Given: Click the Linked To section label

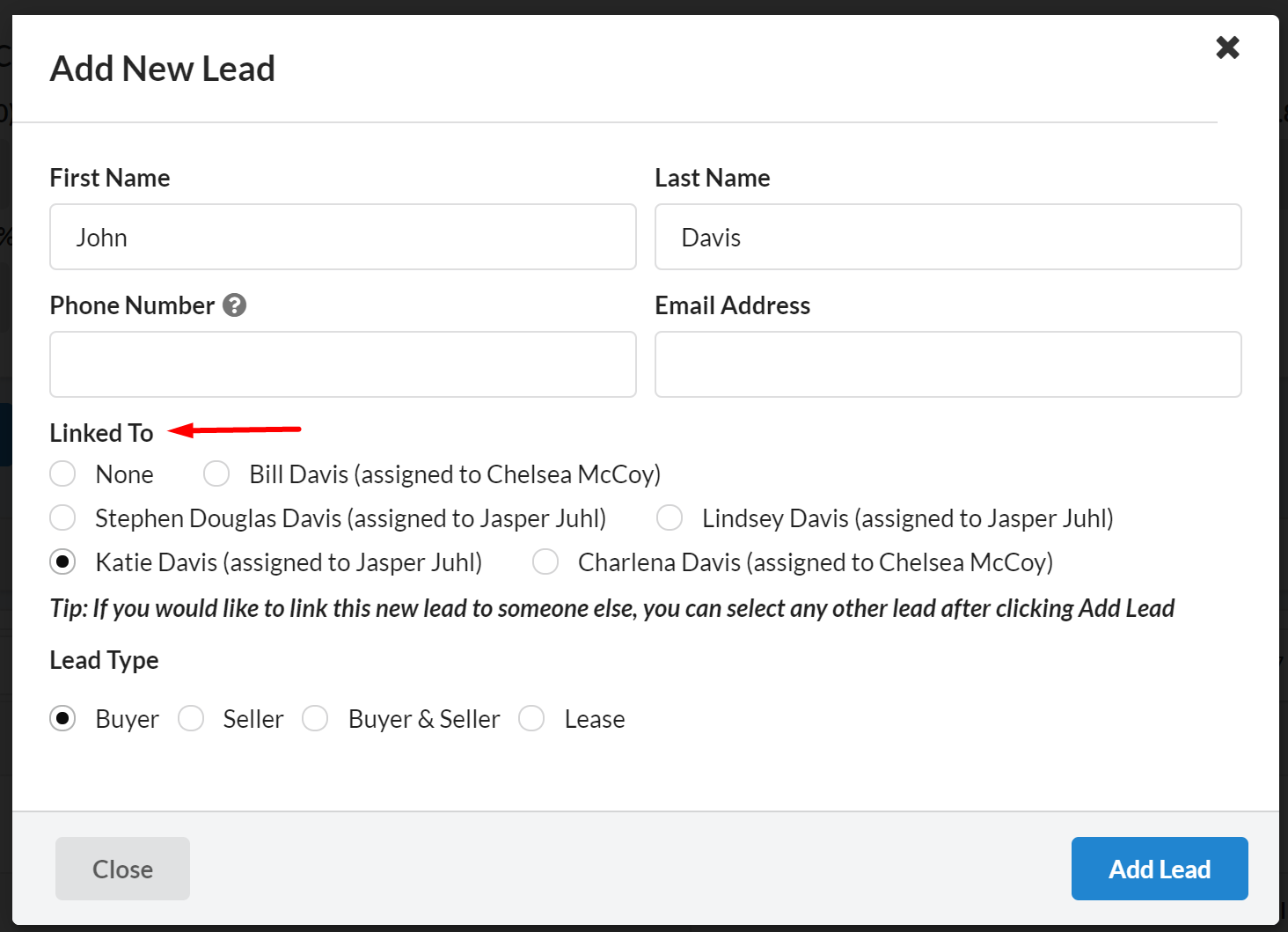Looking at the screenshot, I should click(101, 433).
